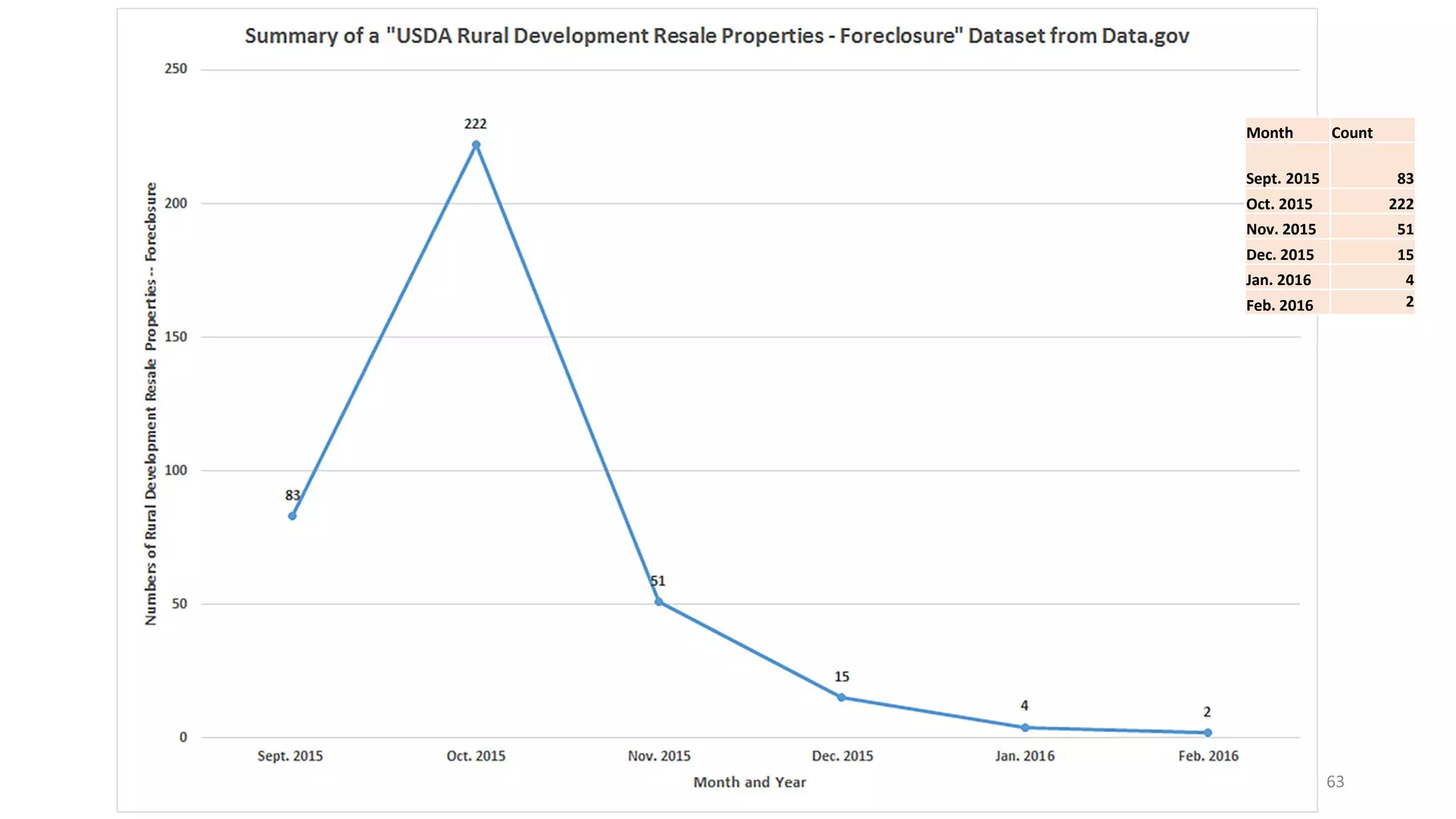Click the Count table header cell
1456x819 pixels.
click(1351, 133)
